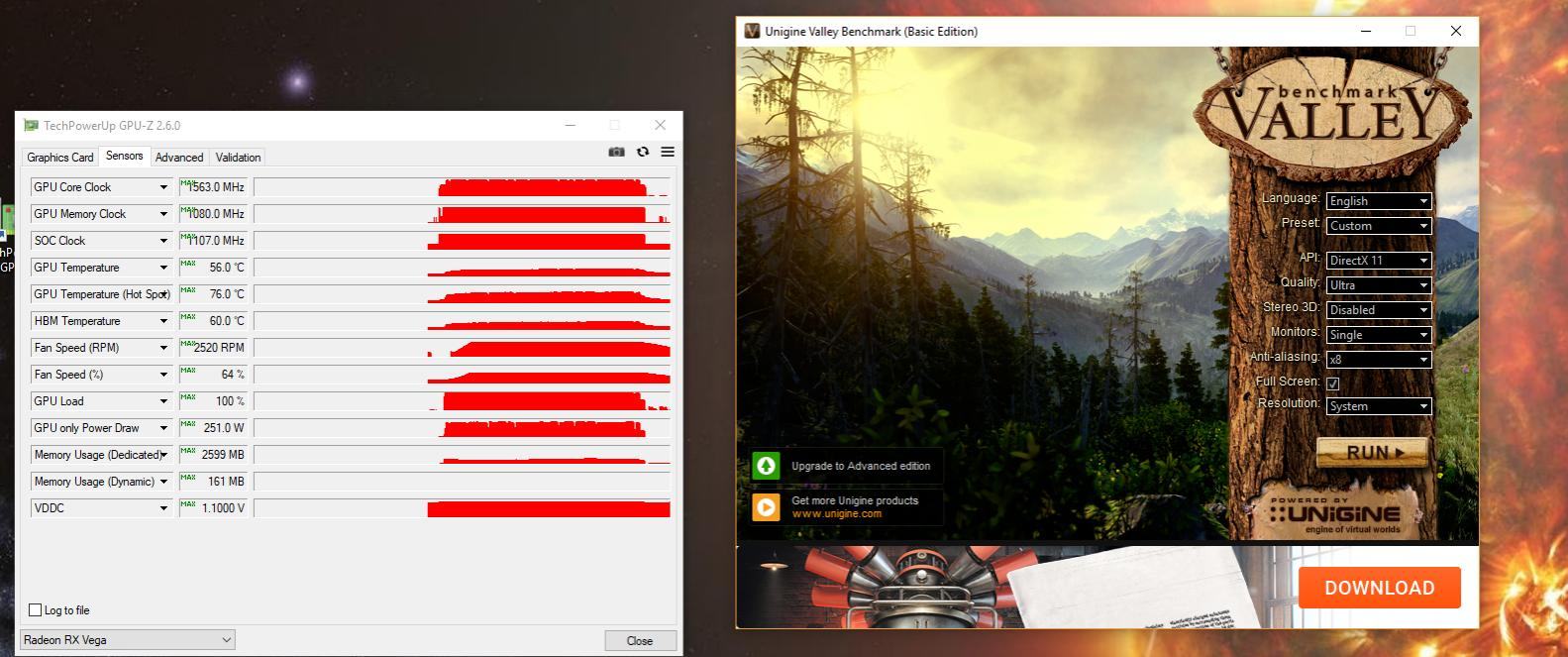Click the orange DOWNLOAD button
The image size is (1568, 657).
(x=1379, y=588)
